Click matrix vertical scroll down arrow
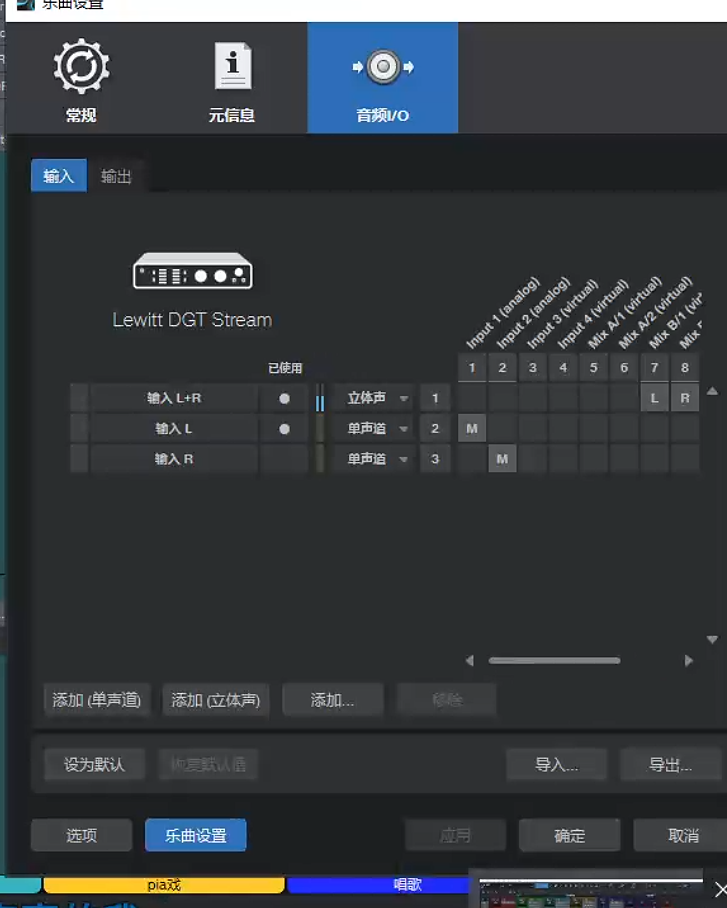Viewport: 727px width, 908px height. (x=713, y=639)
